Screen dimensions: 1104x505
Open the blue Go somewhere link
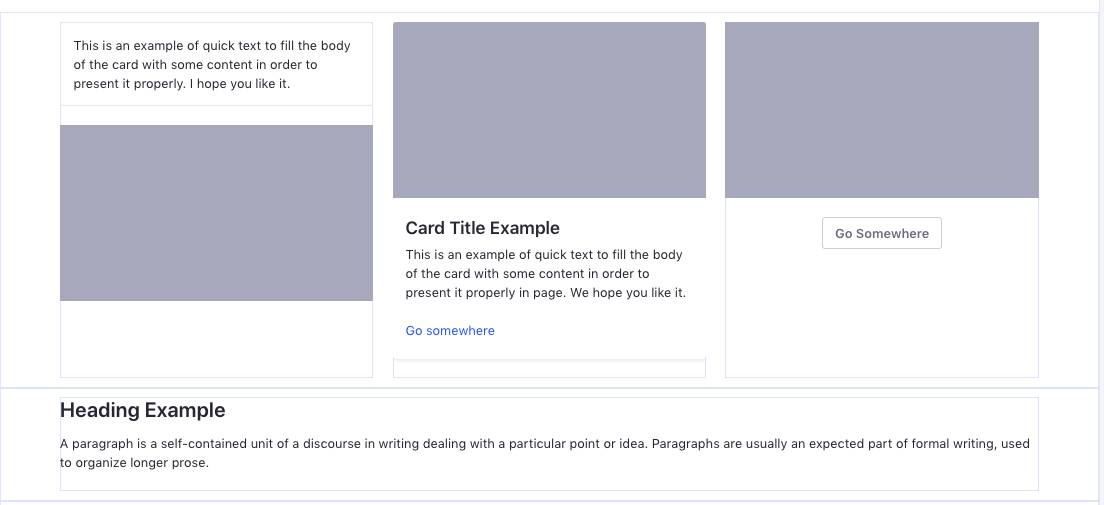point(450,330)
